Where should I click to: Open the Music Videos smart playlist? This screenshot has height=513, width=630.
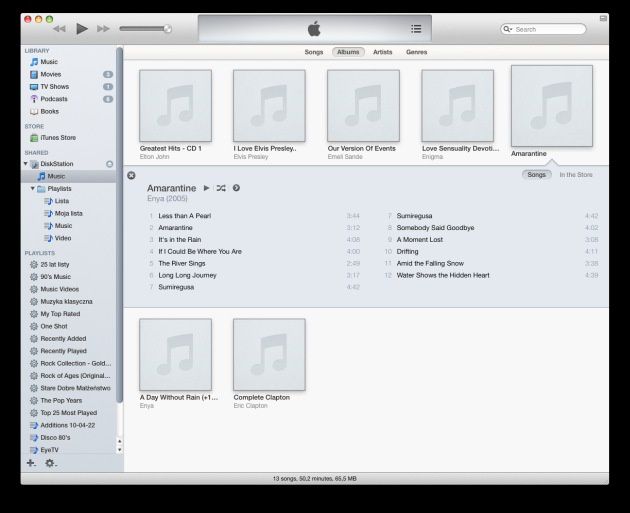point(59,289)
